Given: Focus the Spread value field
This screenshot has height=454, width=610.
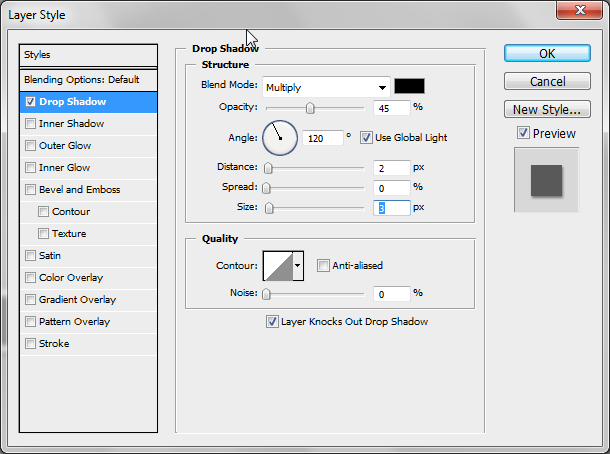Looking at the screenshot, I should point(391,188).
